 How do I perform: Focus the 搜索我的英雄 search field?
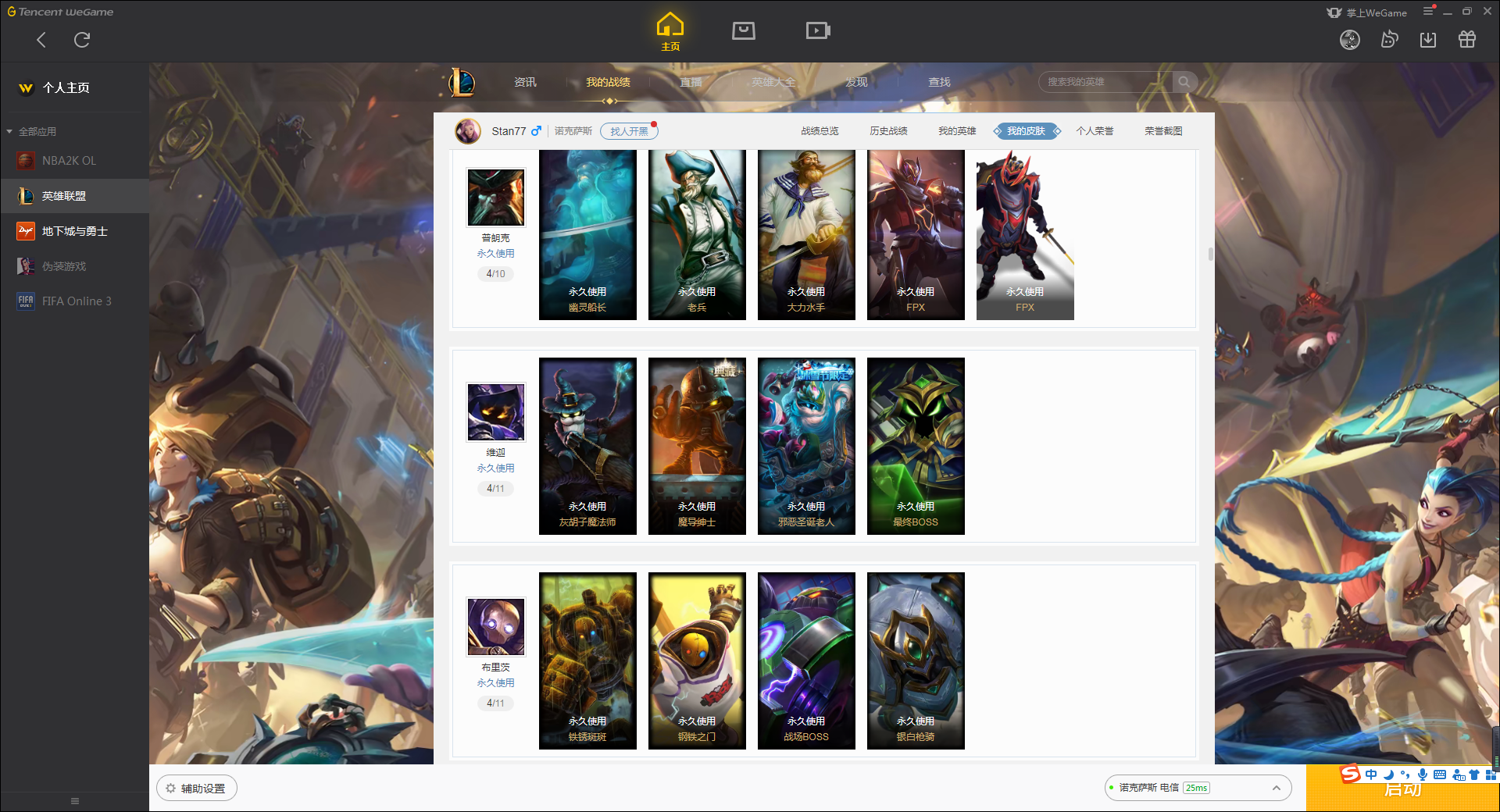pyautogui.click(x=1105, y=82)
